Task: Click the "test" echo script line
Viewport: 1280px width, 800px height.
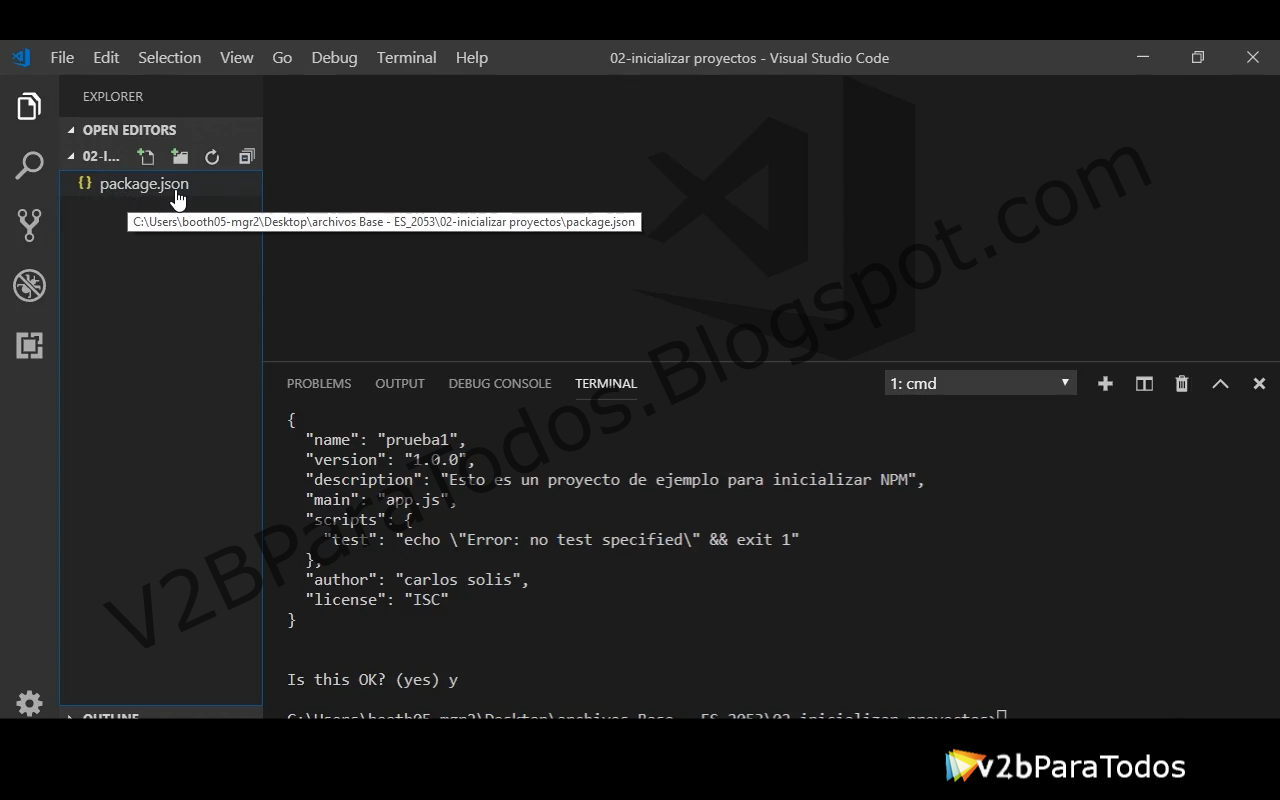Action: (561, 540)
